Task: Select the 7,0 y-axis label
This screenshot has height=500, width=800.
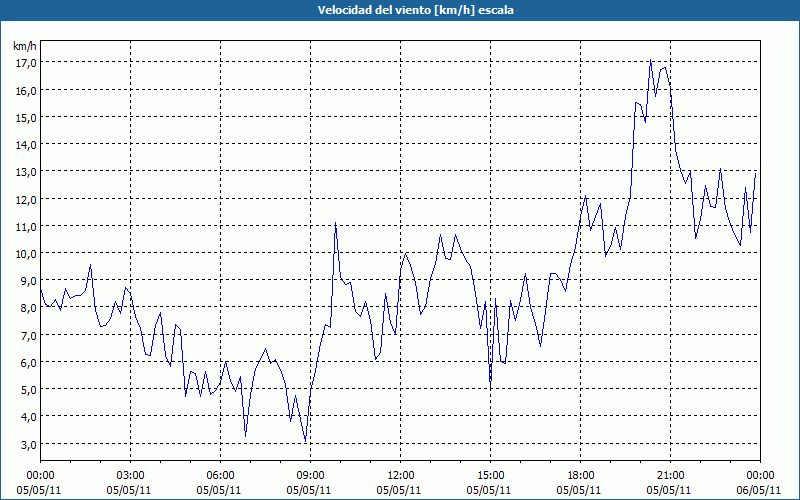Action: pos(29,335)
